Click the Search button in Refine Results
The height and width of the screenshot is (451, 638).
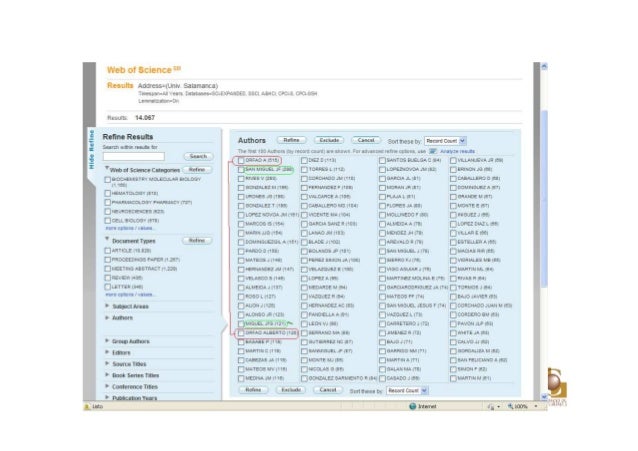198,156
